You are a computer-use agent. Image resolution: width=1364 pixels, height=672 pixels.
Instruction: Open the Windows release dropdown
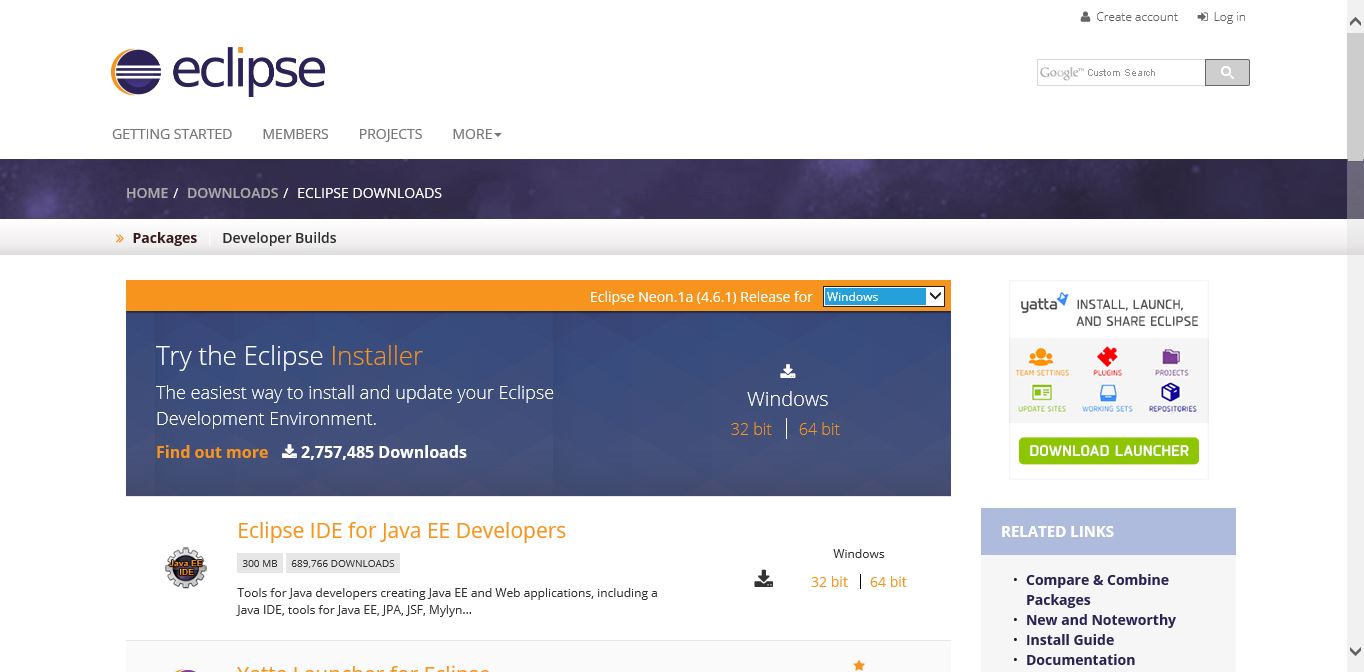[x=882, y=296]
